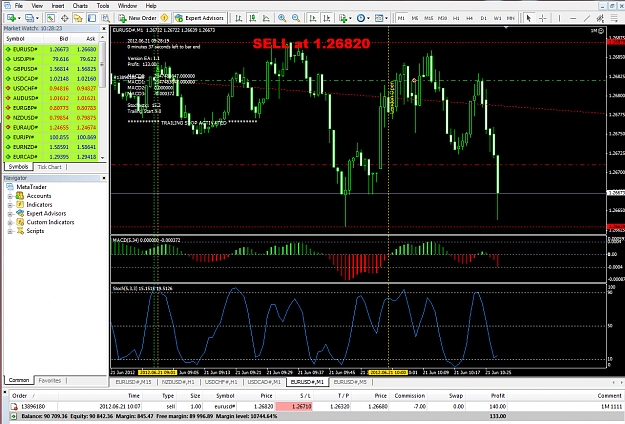
Task: Toggle the Data Window button
Action: click(64, 18)
